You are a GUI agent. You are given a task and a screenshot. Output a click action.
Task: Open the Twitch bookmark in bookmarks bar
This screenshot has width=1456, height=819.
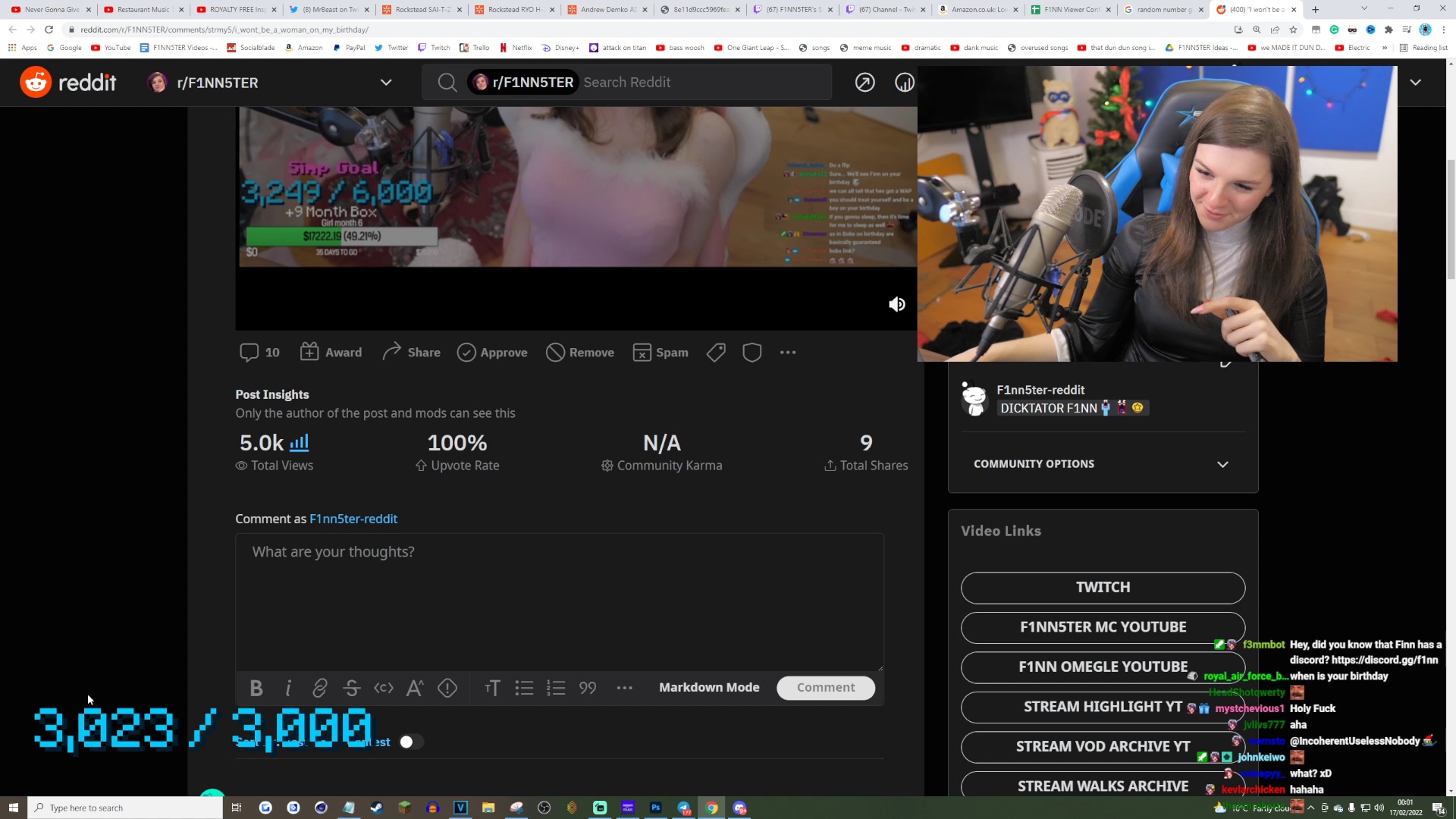click(x=434, y=48)
